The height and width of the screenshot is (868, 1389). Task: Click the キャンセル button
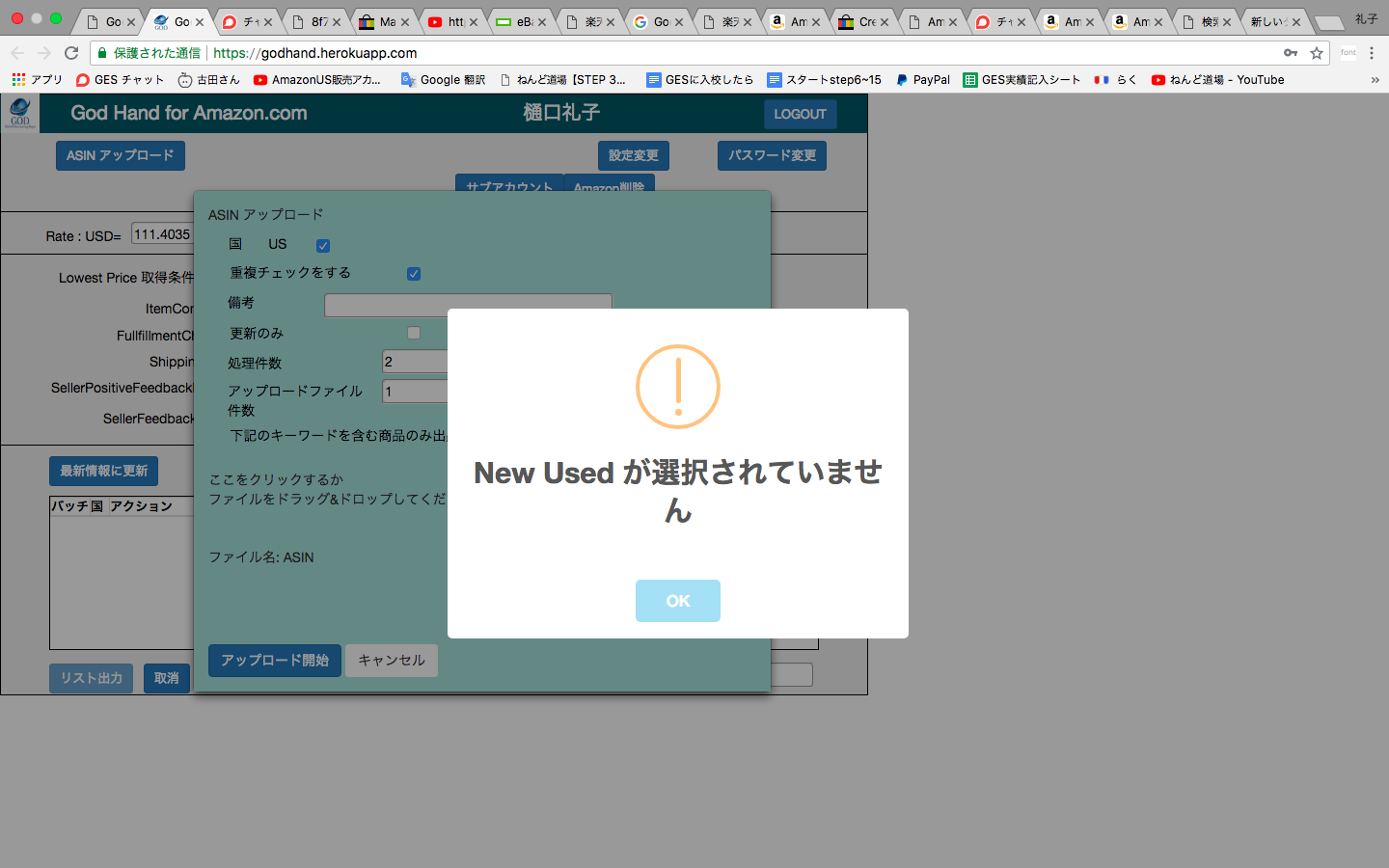pyautogui.click(x=392, y=661)
